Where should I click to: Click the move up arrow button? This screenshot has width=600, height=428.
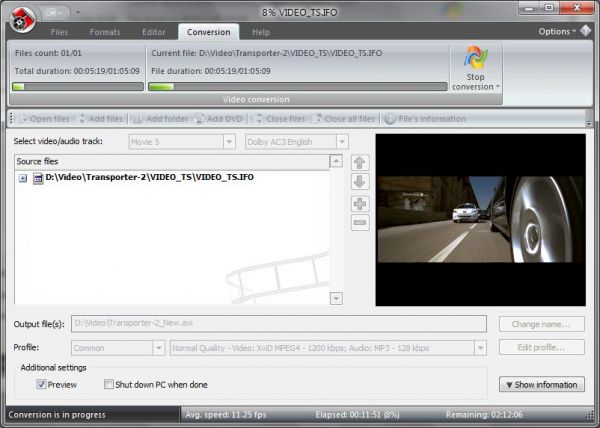pyautogui.click(x=360, y=163)
